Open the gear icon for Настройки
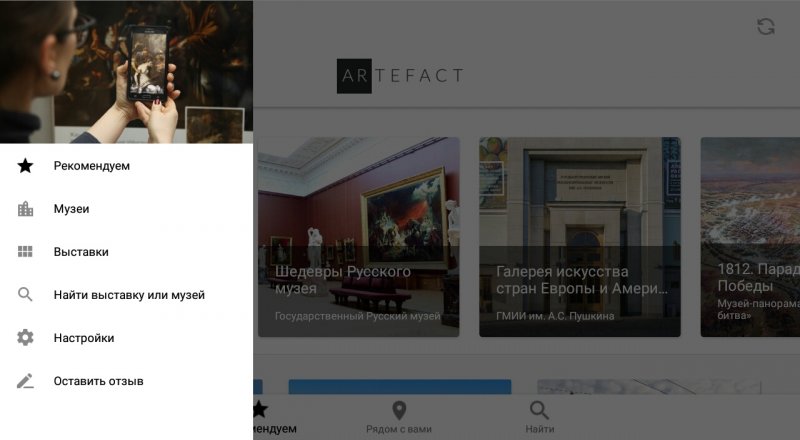The image size is (800, 440). 25,337
